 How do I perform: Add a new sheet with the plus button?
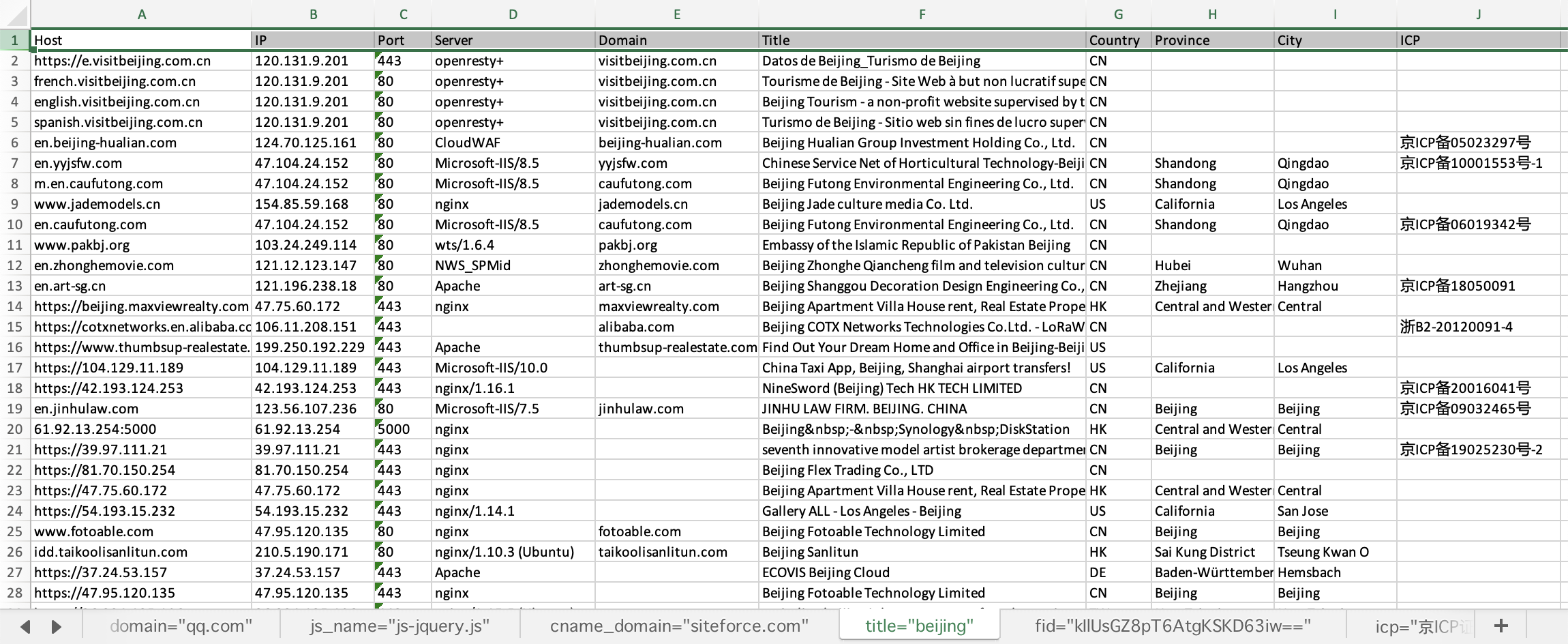click(x=1501, y=626)
